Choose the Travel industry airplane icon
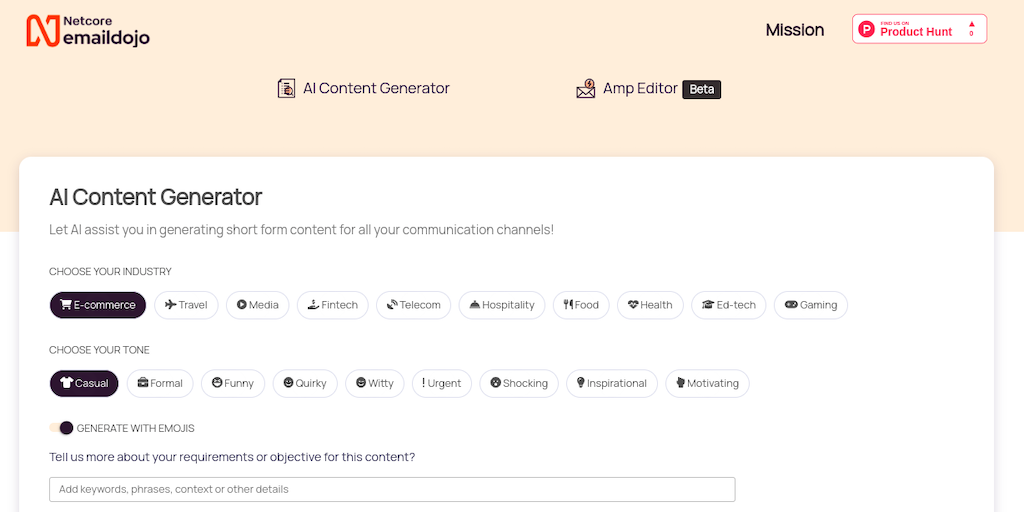Viewport: 1024px width, 512px height. tap(171, 305)
